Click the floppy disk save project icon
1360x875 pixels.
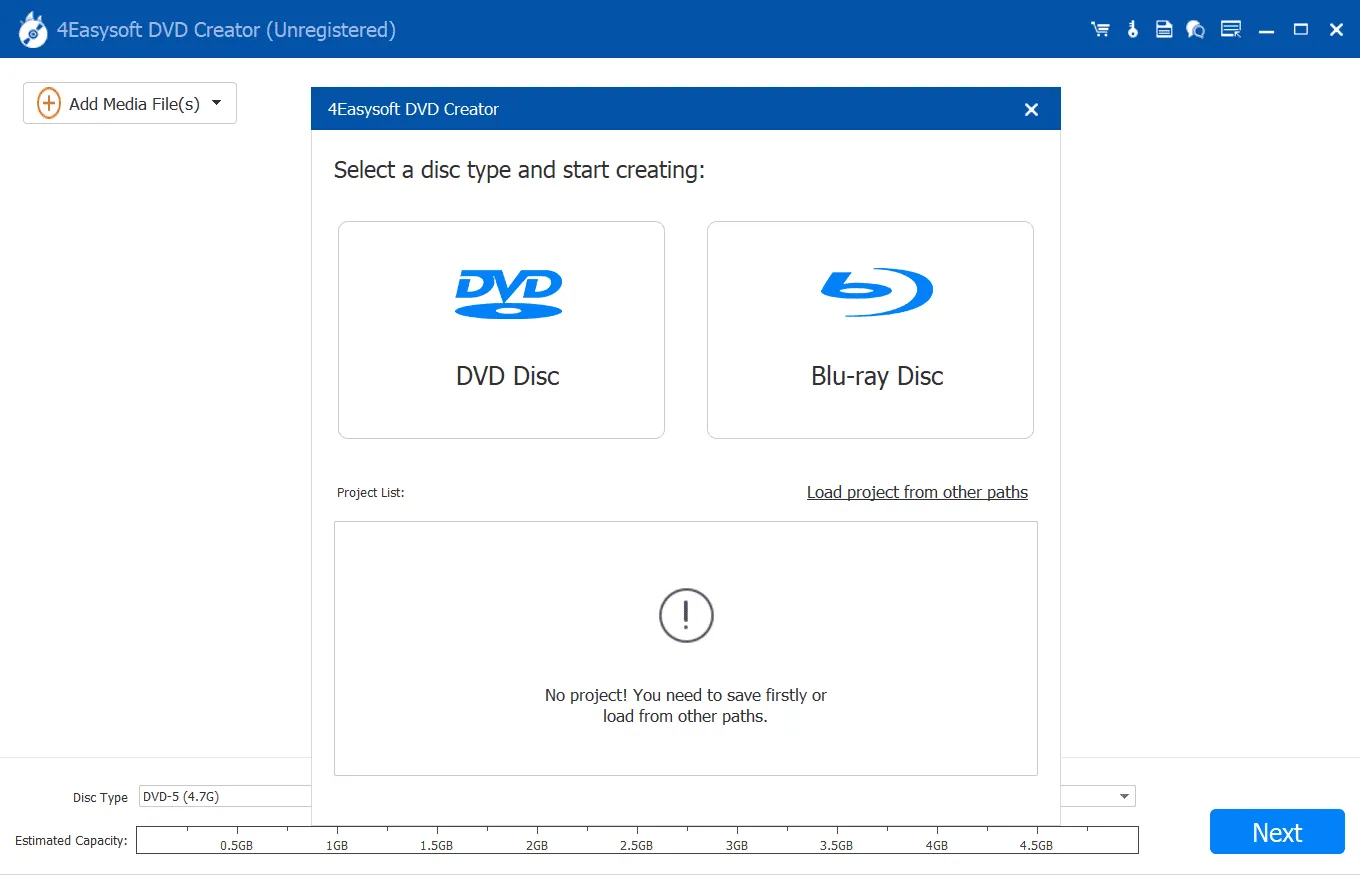pos(1164,30)
